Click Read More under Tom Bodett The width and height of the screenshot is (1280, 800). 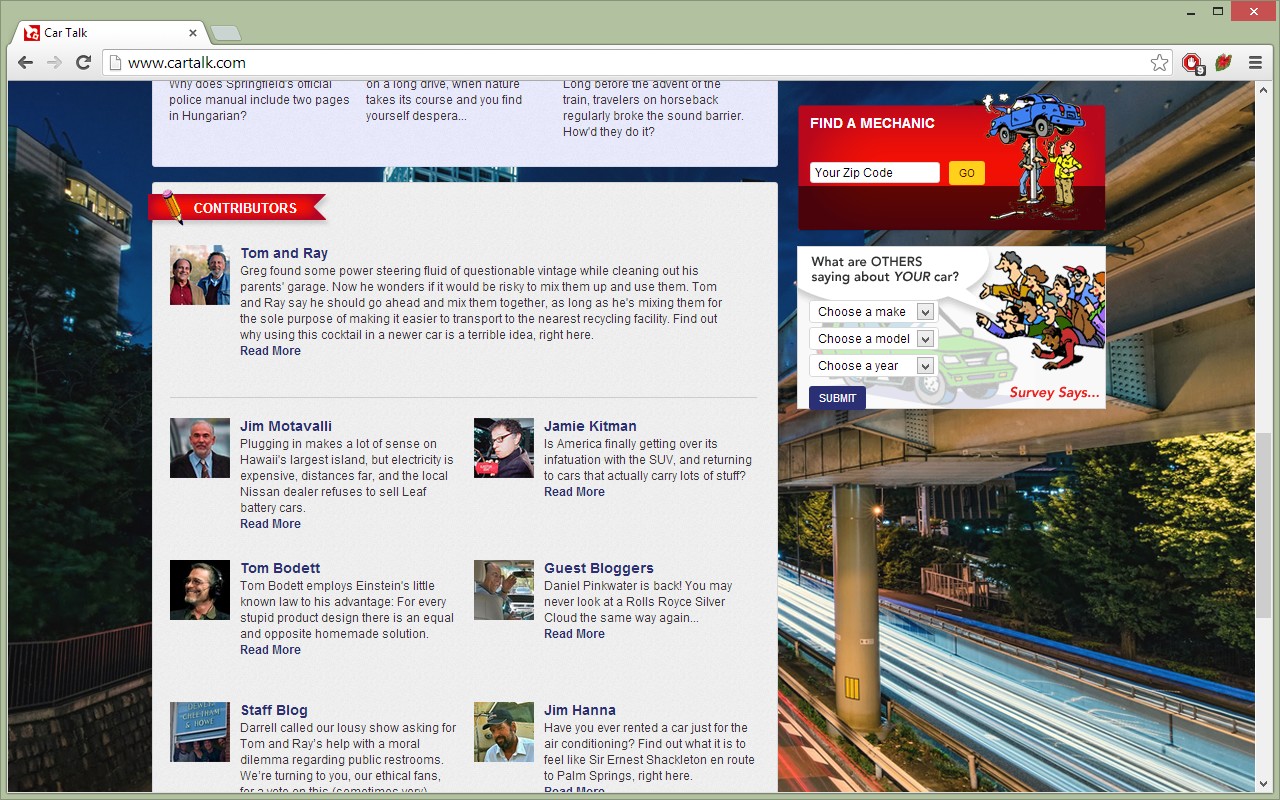(270, 650)
